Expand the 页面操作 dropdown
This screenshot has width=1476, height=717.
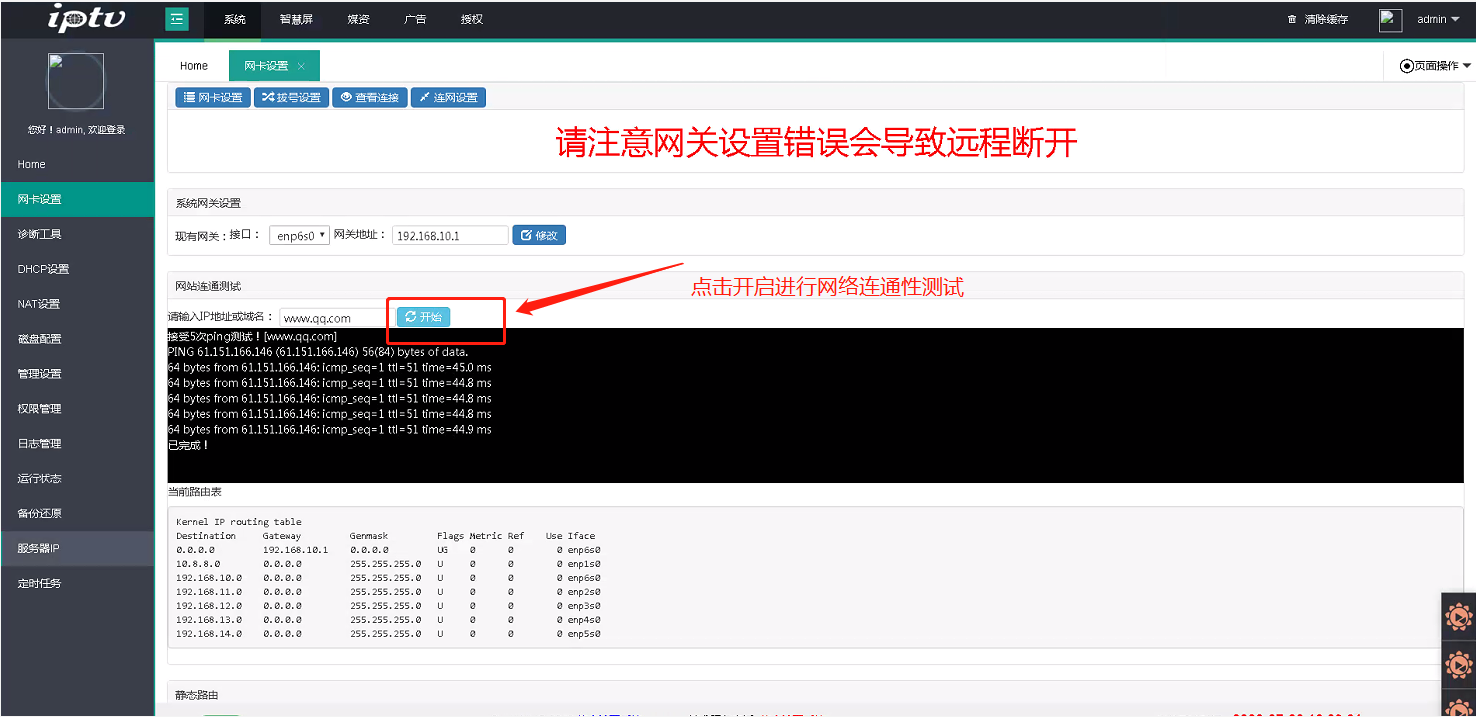1435,66
